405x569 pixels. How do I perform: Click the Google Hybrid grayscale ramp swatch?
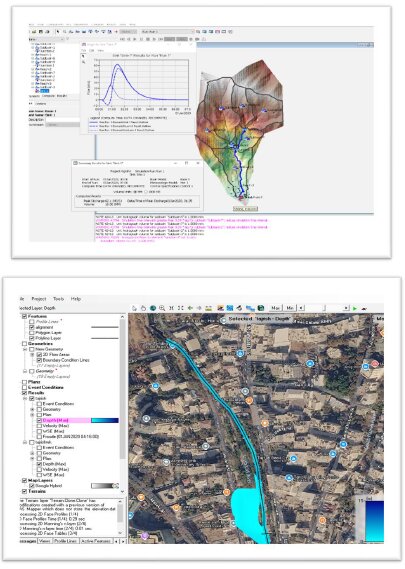pyautogui.click(x=105, y=486)
